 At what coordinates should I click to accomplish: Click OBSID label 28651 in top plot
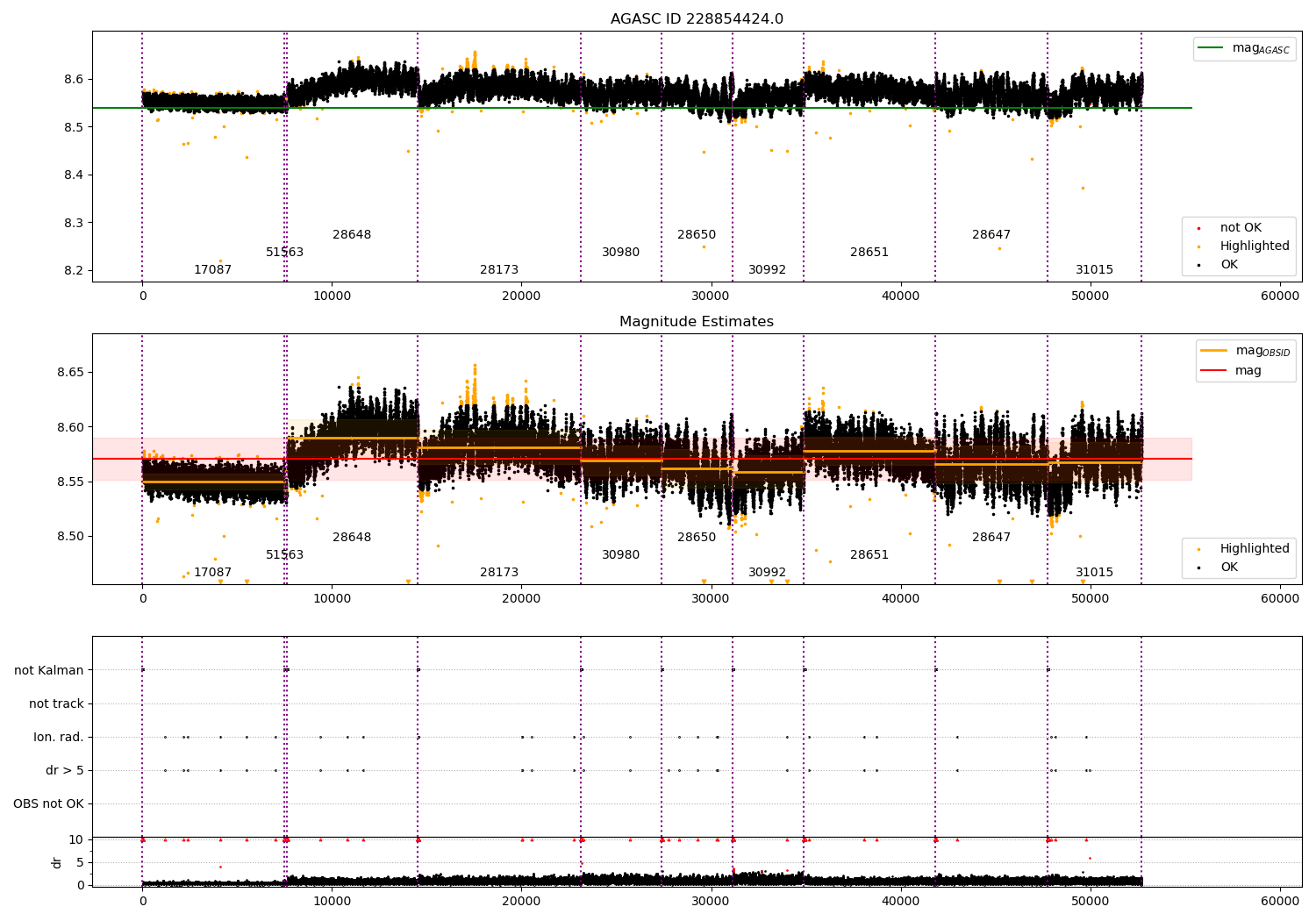(x=869, y=253)
